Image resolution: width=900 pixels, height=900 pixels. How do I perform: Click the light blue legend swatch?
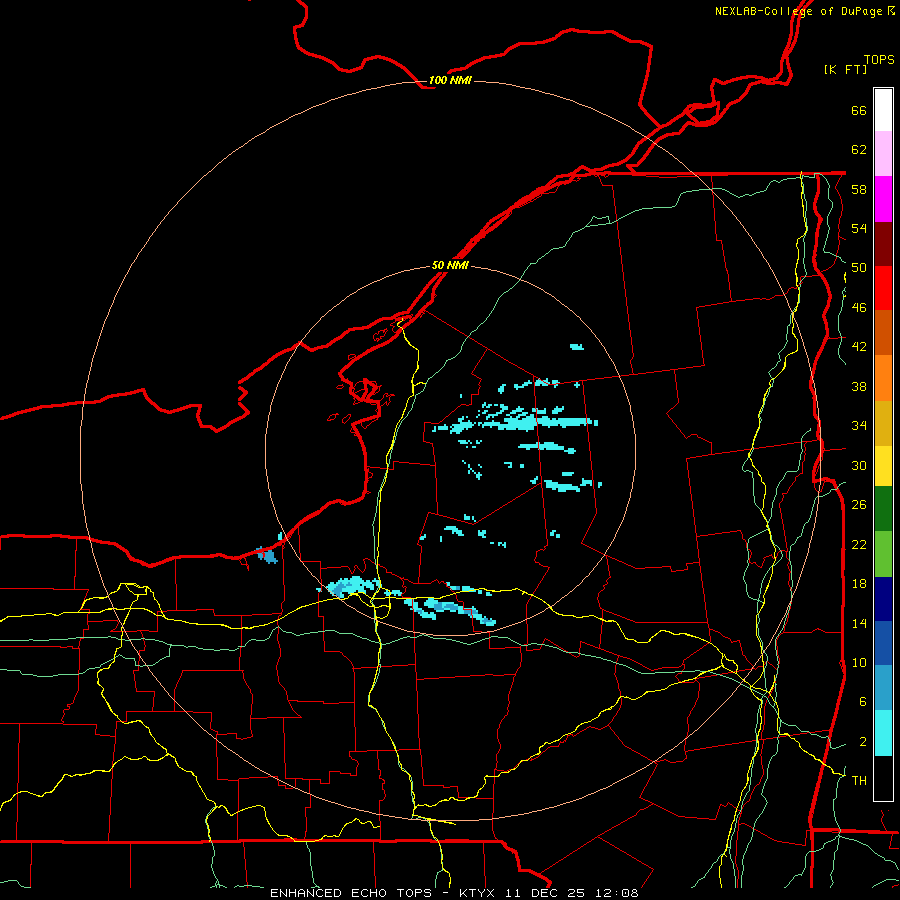tap(883, 688)
